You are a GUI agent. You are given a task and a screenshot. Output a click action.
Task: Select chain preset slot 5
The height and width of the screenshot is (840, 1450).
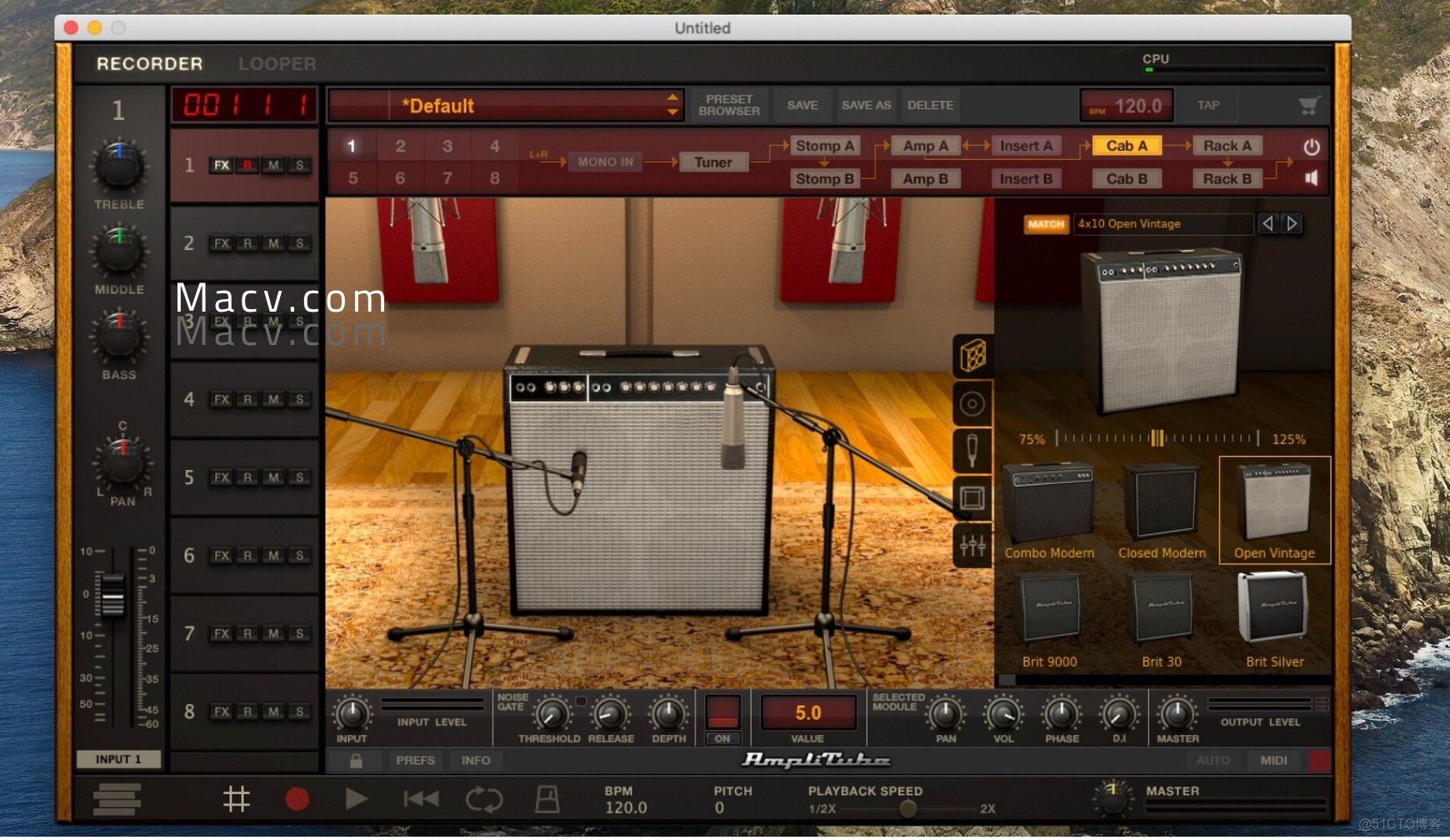[x=352, y=178]
